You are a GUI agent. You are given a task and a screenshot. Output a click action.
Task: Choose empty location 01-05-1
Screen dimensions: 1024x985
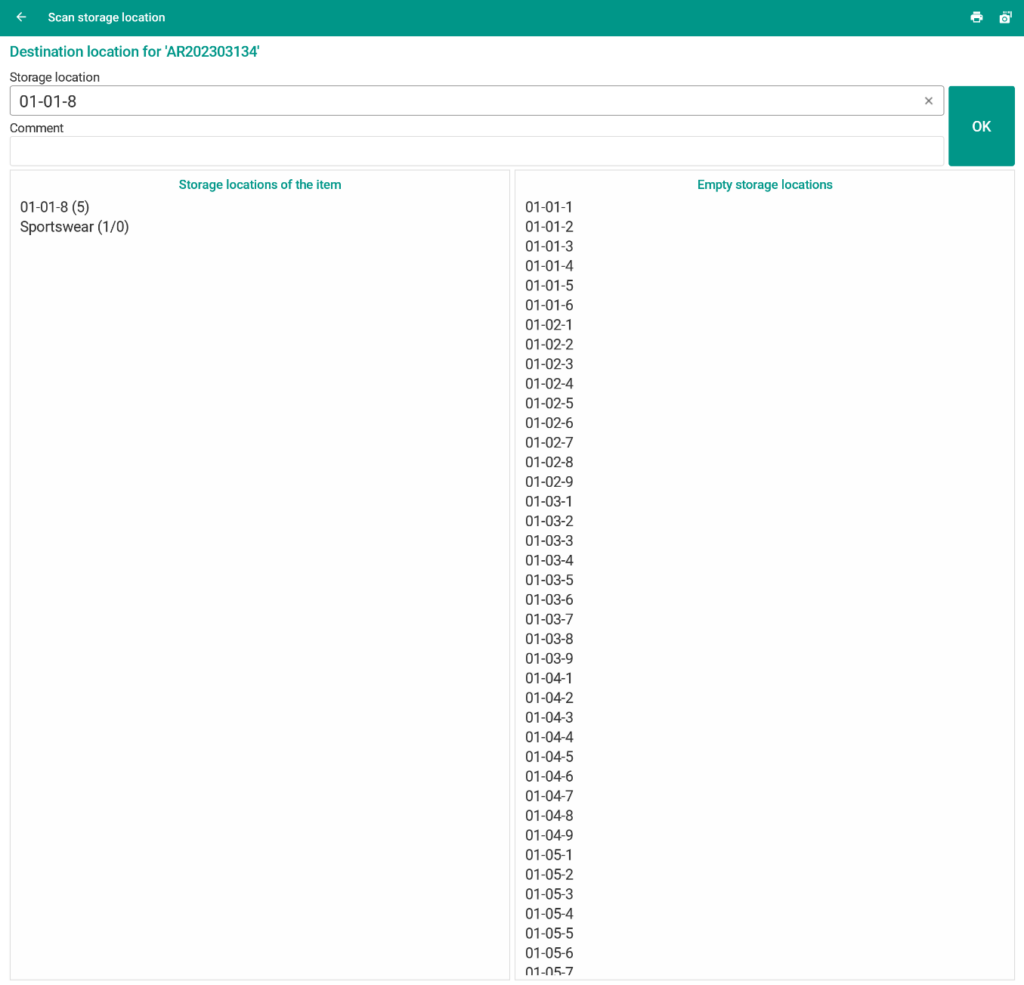point(549,855)
